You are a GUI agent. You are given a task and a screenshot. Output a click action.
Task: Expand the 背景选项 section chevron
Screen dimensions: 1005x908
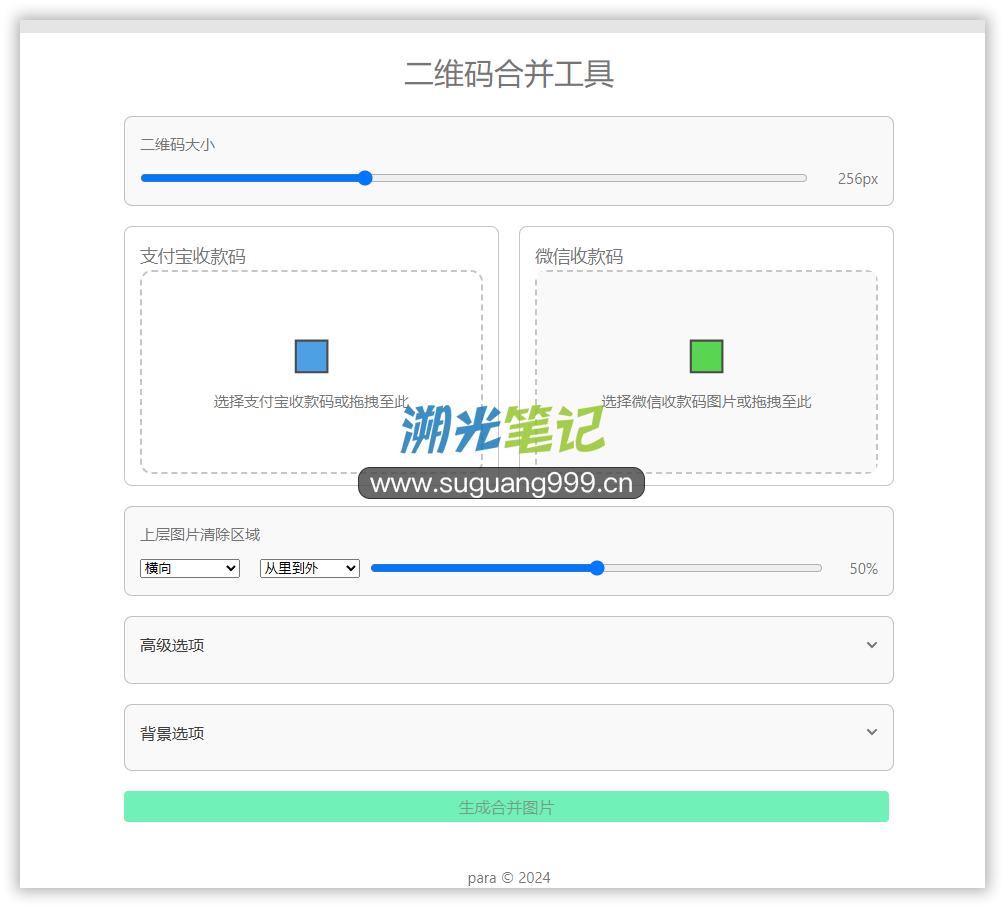point(872,732)
